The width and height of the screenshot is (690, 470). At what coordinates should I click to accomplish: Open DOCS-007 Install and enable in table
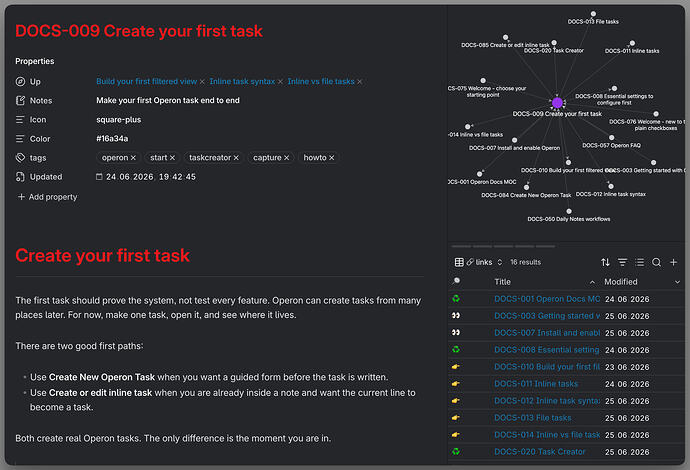[x=547, y=333]
